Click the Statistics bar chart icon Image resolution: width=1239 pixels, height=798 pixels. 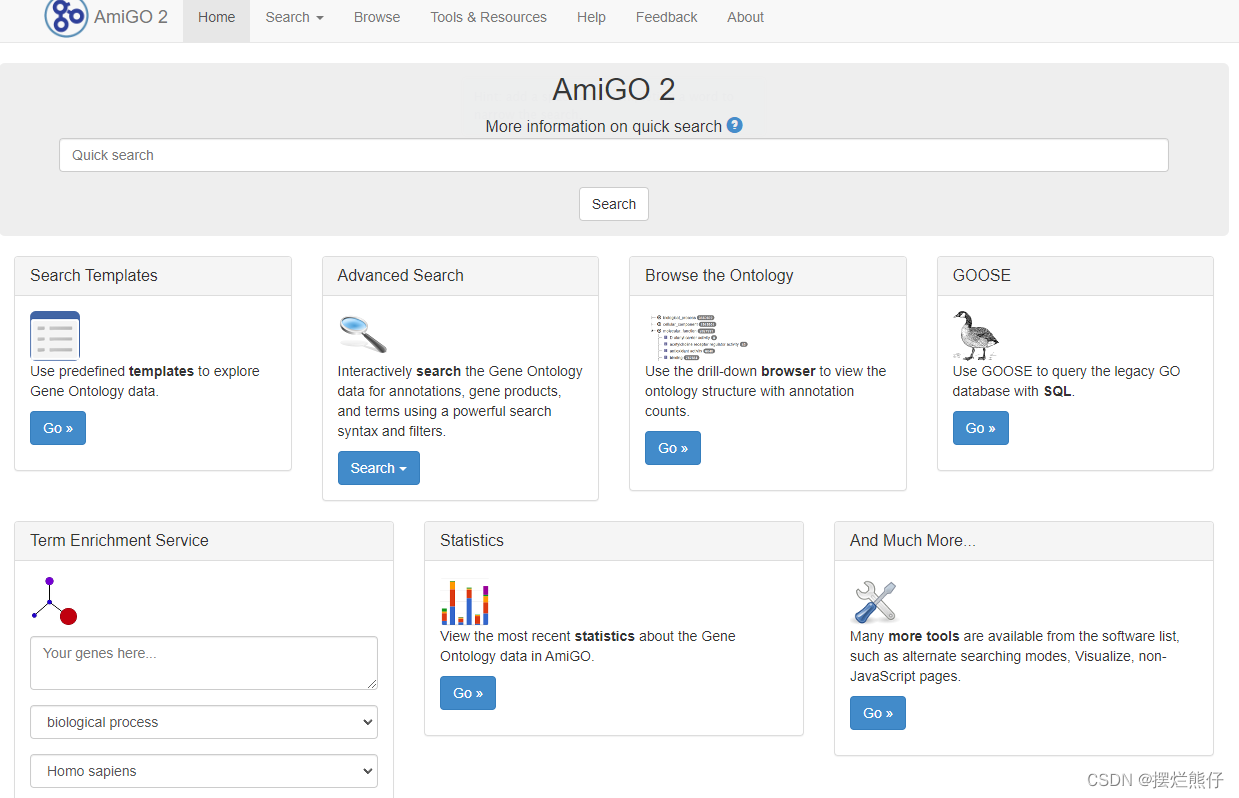click(465, 602)
